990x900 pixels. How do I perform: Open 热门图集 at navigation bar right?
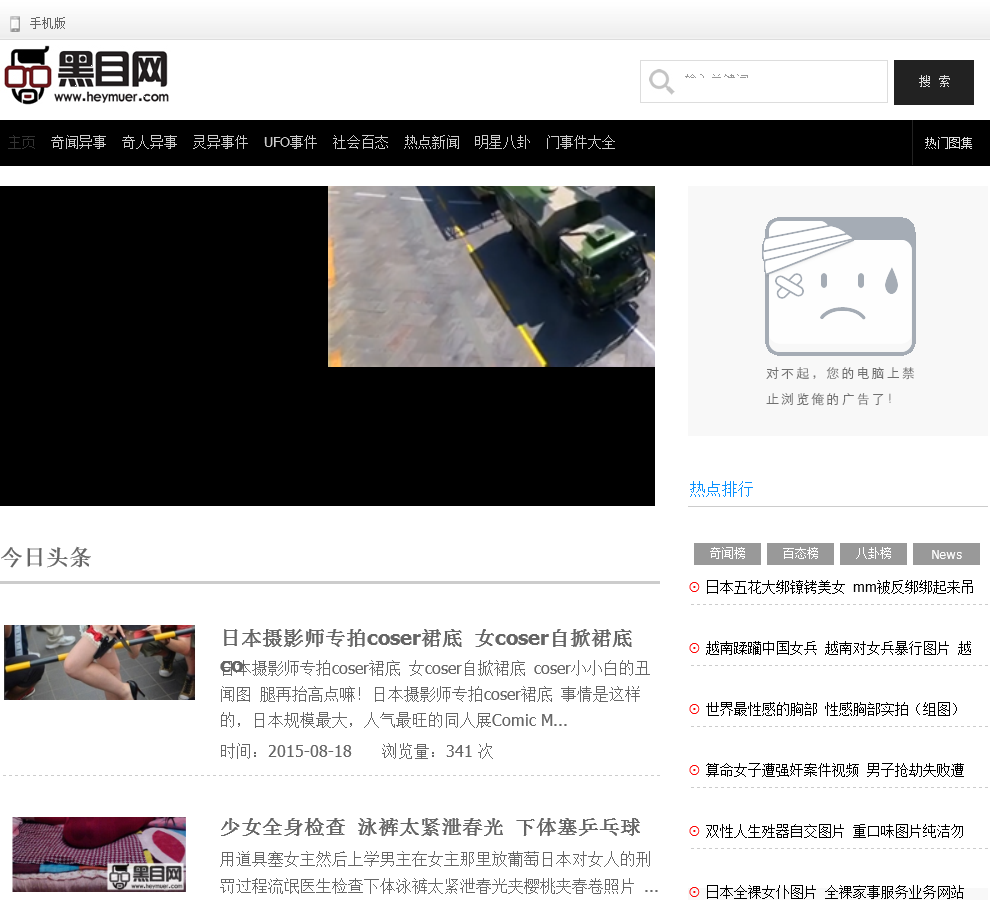point(948,143)
